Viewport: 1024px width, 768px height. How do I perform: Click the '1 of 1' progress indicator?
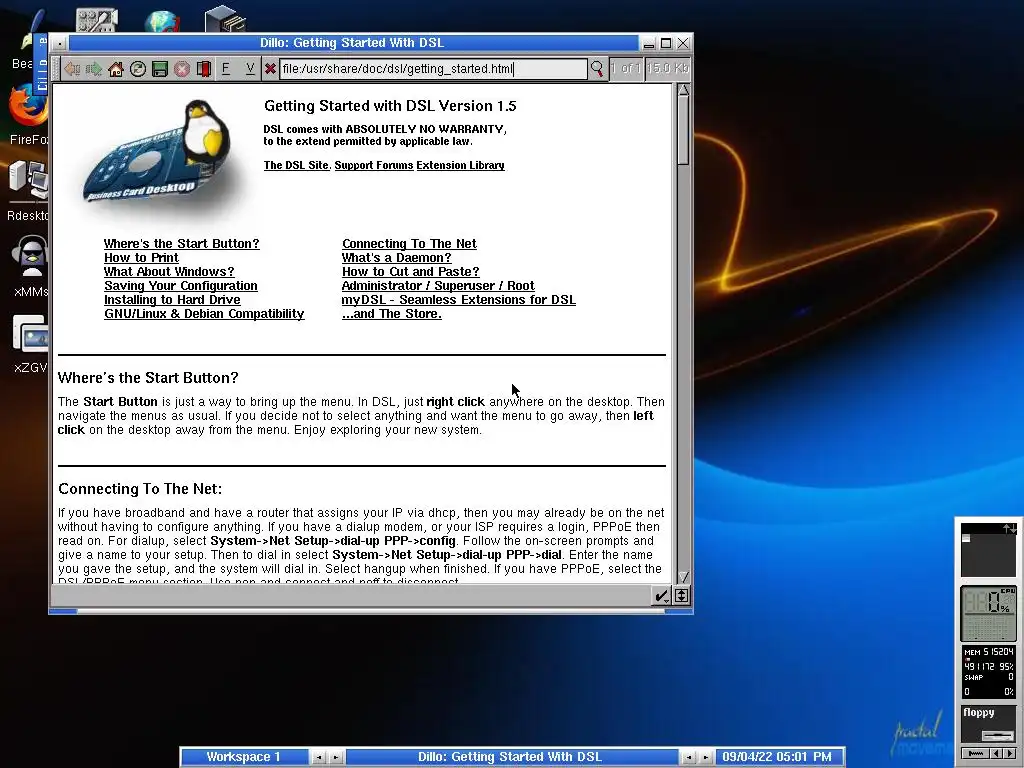(626, 68)
